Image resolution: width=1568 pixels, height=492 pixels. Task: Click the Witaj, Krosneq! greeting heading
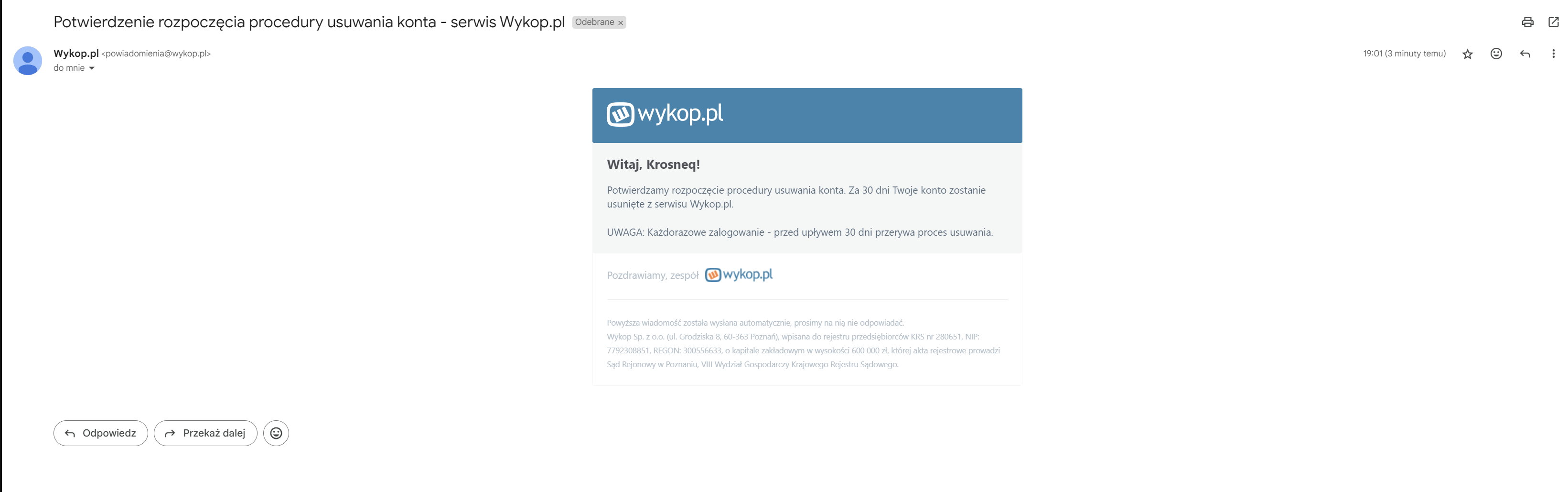[x=653, y=164]
